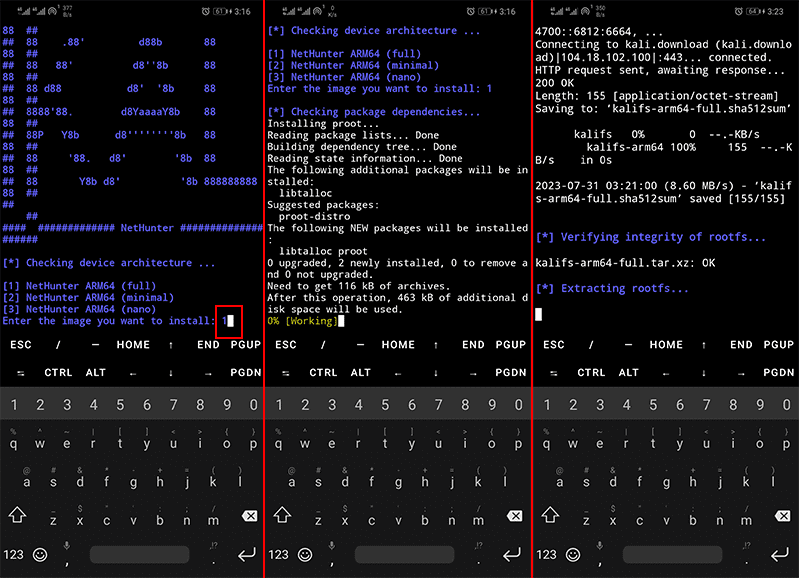This screenshot has height=578, width=800.
Task: Tap letter m on '0% [Working]' phone keyboard
Action: pos(478,519)
